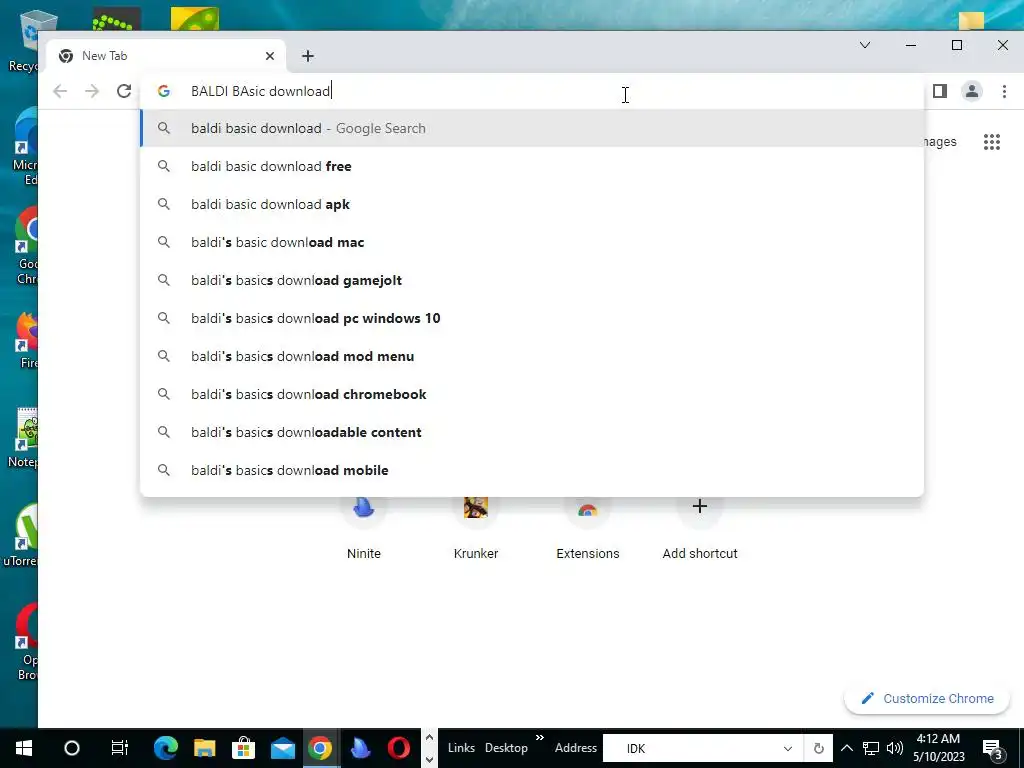Choose suggestion 'baldi basic download free'

coord(532,167)
